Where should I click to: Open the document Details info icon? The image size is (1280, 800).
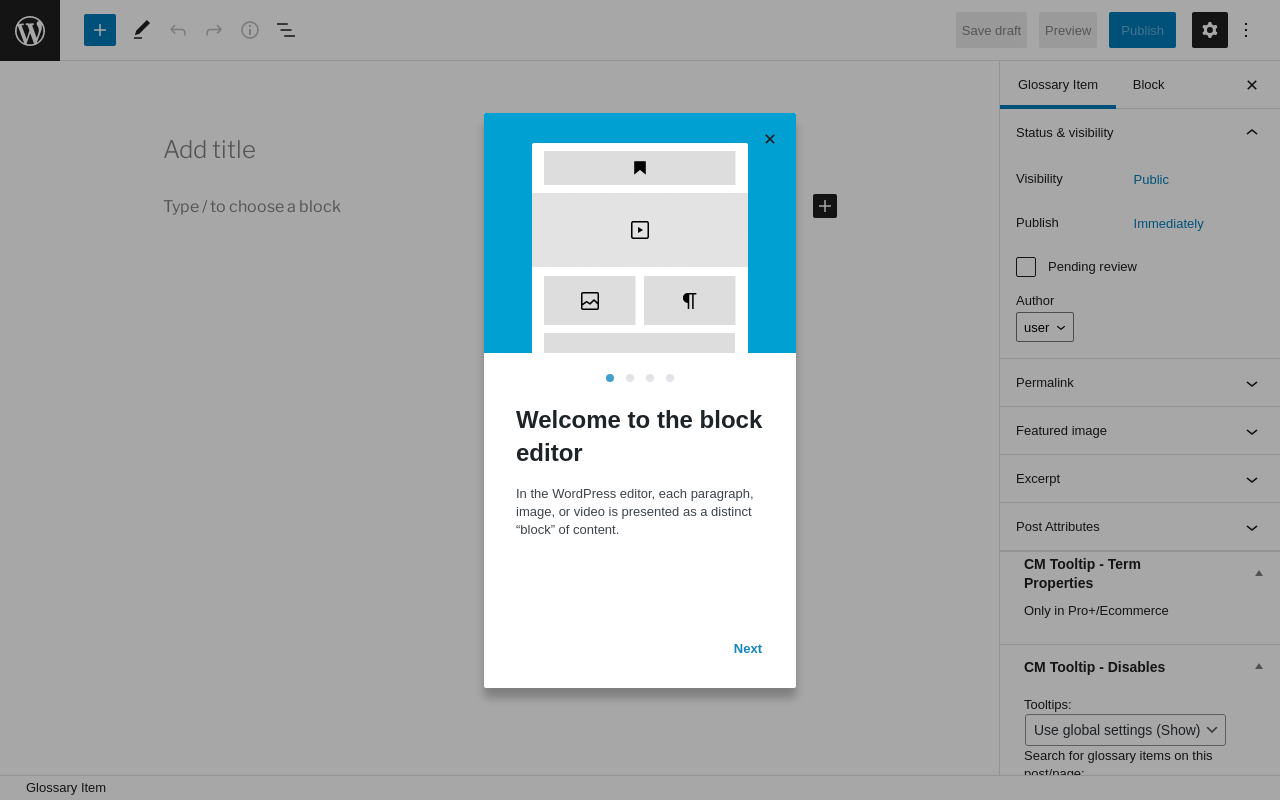coord(250,30)
